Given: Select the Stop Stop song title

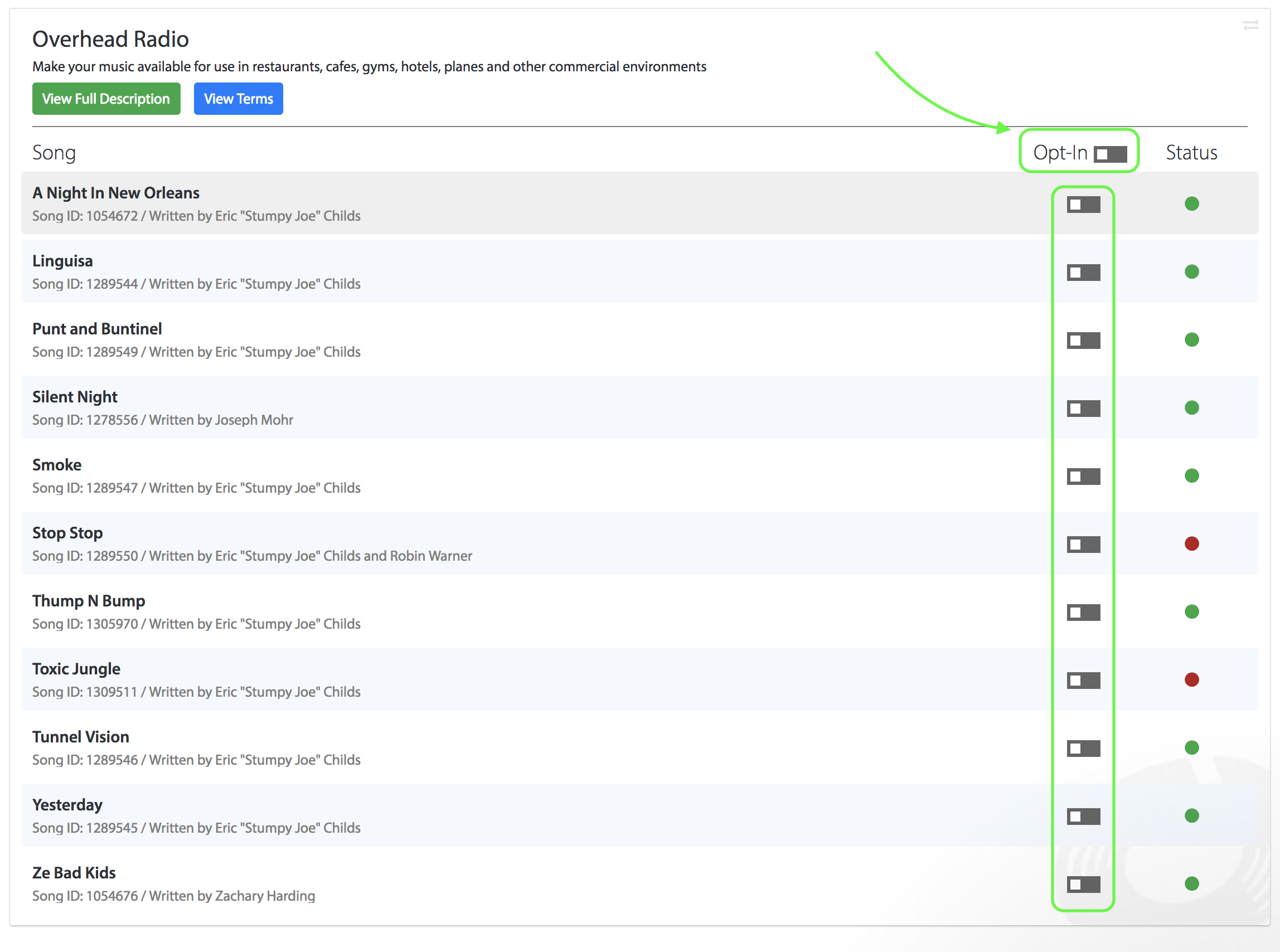Looking at the screenshot, I should 67,533.
